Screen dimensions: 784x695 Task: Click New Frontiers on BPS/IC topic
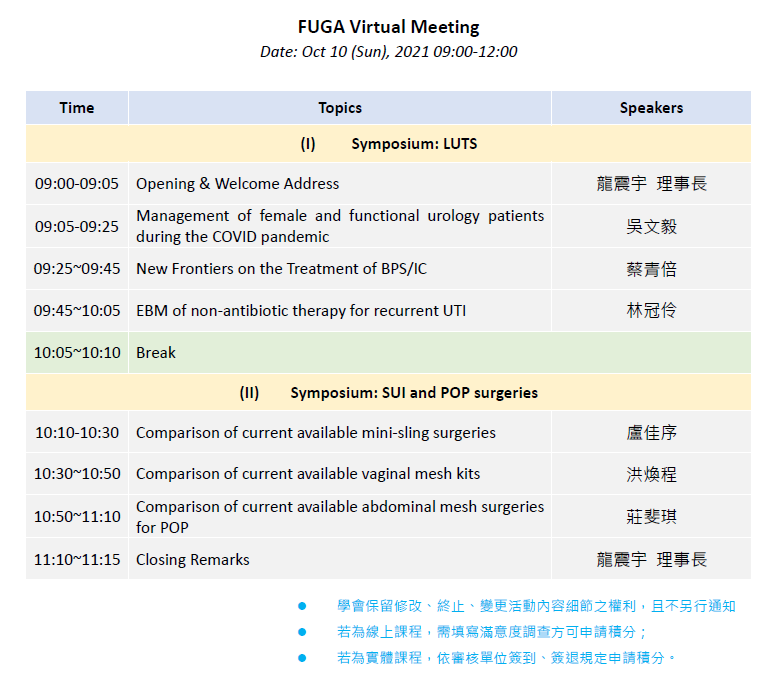click(281, 269)
